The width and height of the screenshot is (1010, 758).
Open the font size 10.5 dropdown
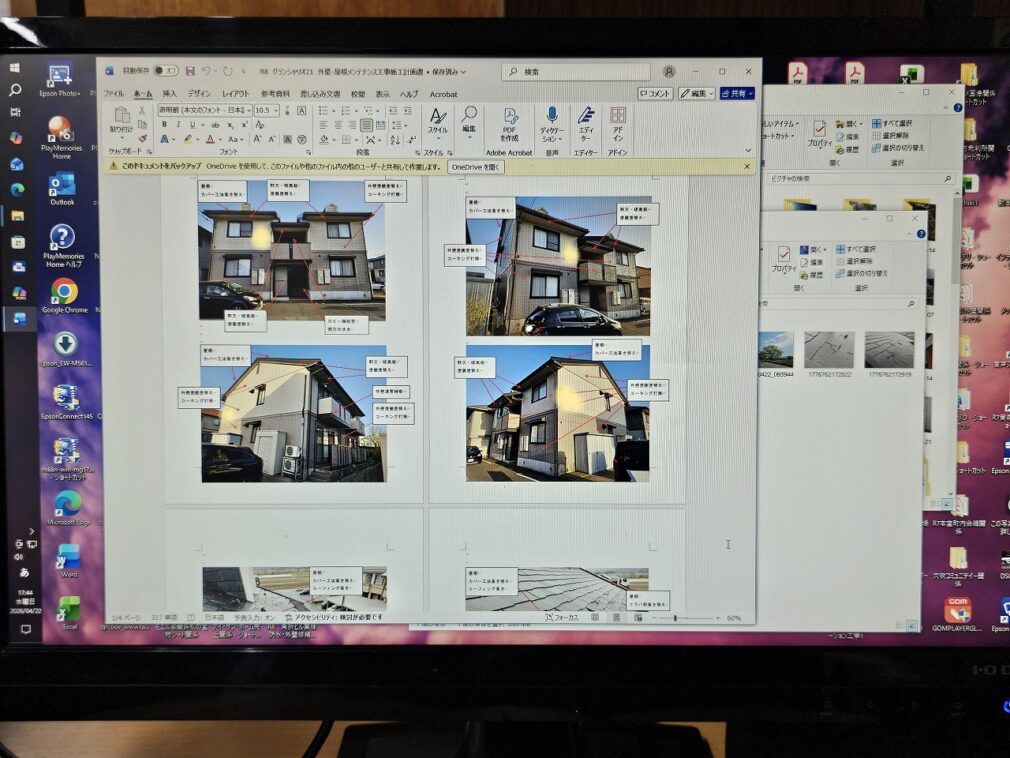click(x=275, y=110)
